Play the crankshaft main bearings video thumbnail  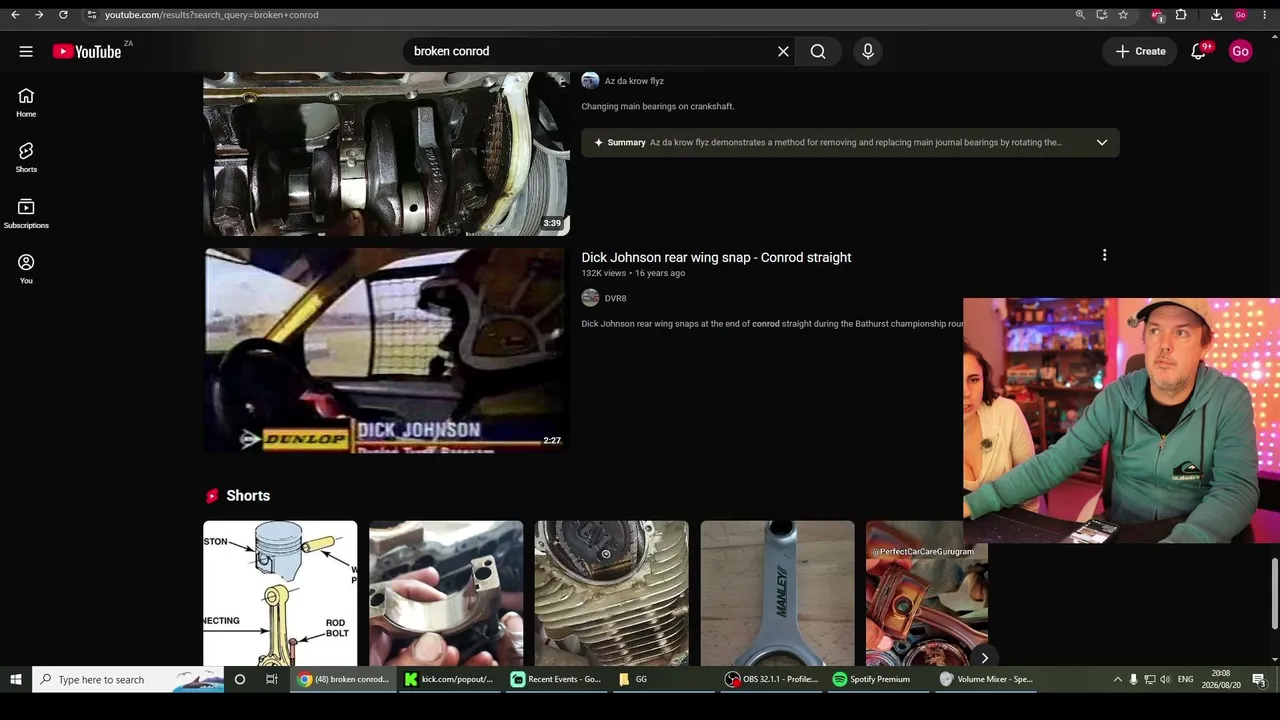[x=386, y=154]
